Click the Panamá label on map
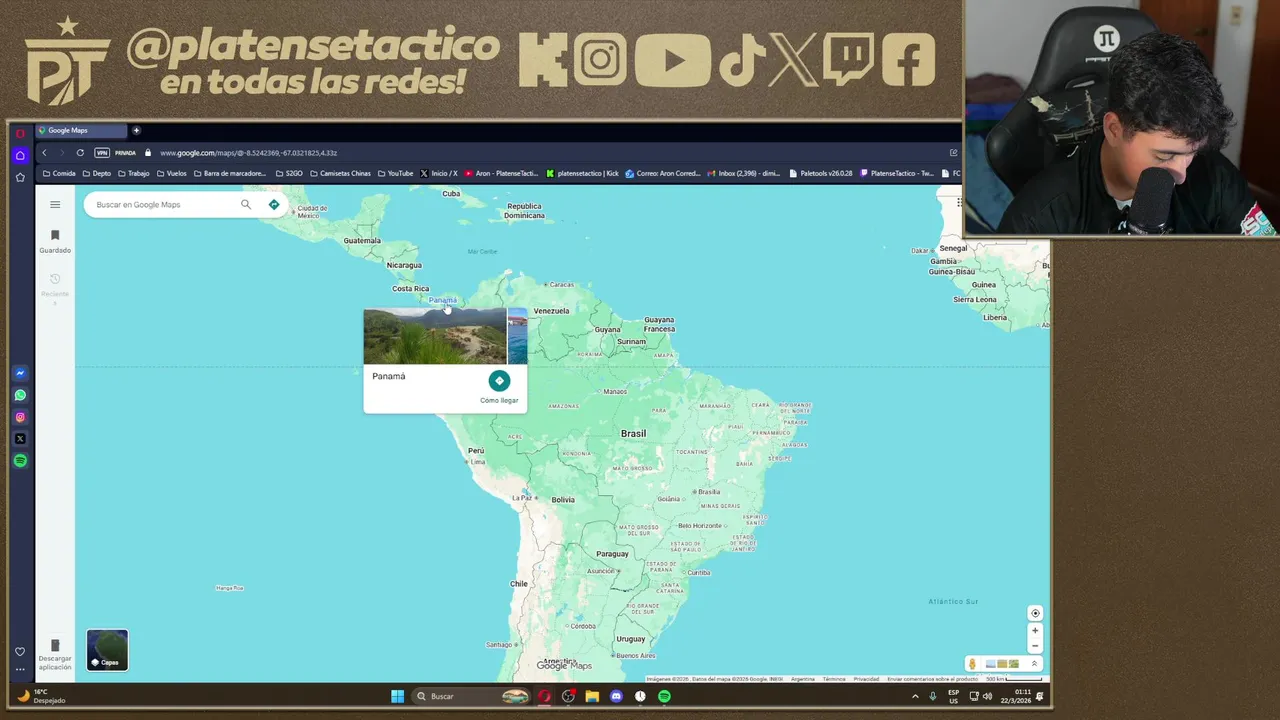The height and width of the screenshot is (720, 1280). 443,300
